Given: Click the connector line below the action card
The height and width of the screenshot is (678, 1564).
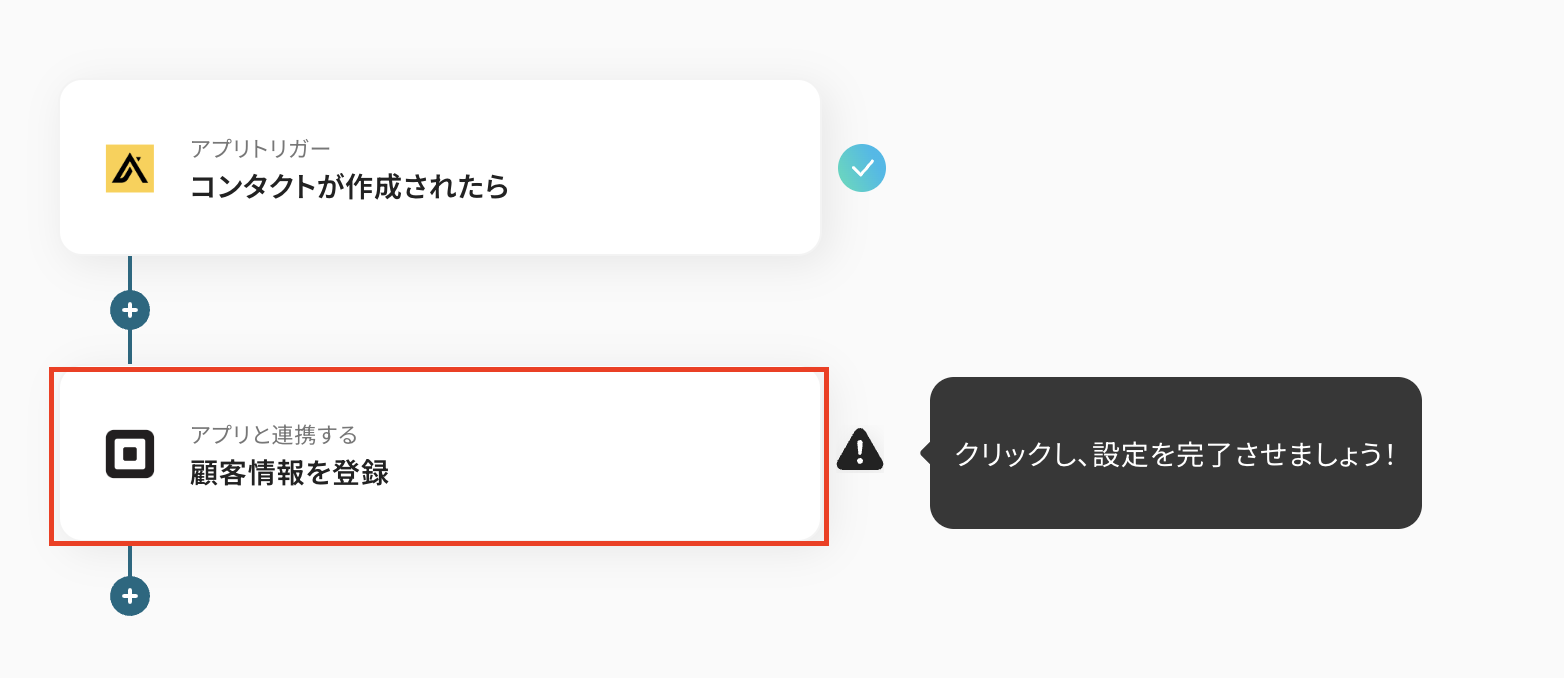Looking at the screenshot, I should [130, 560].
